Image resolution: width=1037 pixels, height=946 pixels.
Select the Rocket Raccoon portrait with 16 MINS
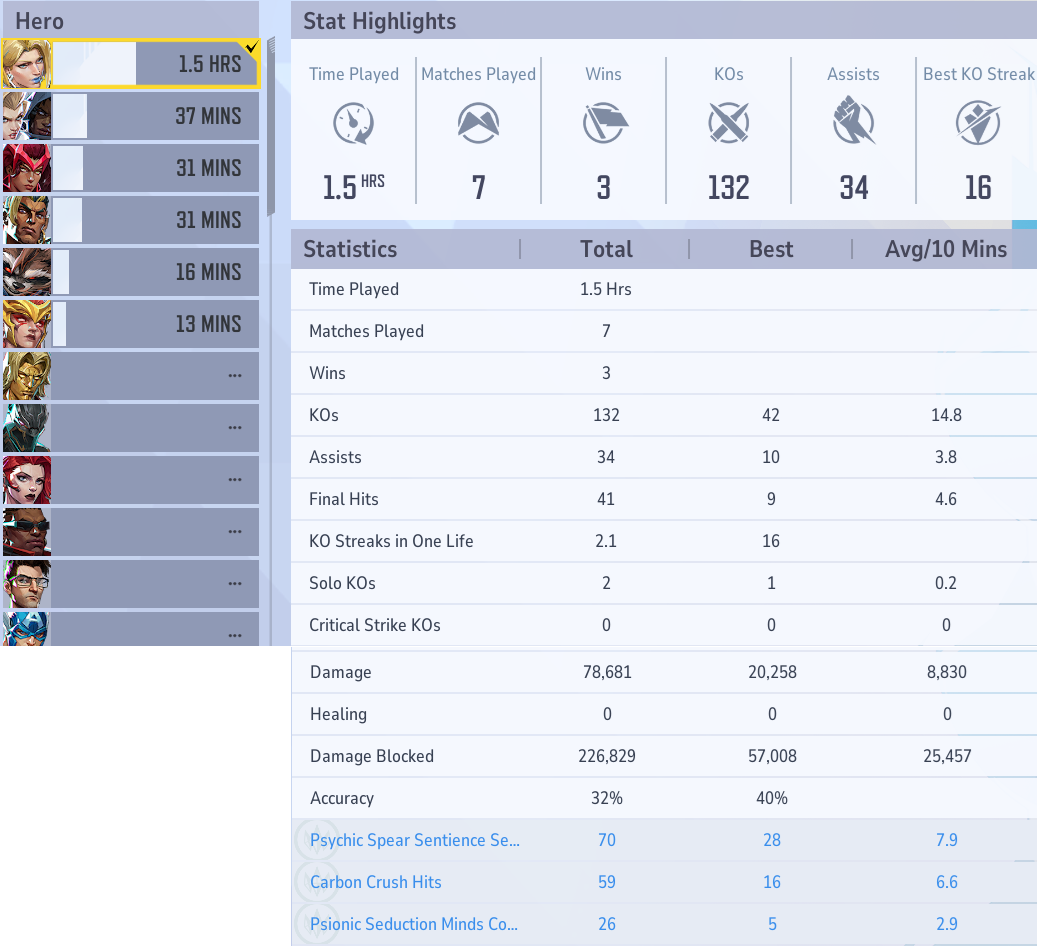(26, 272)
